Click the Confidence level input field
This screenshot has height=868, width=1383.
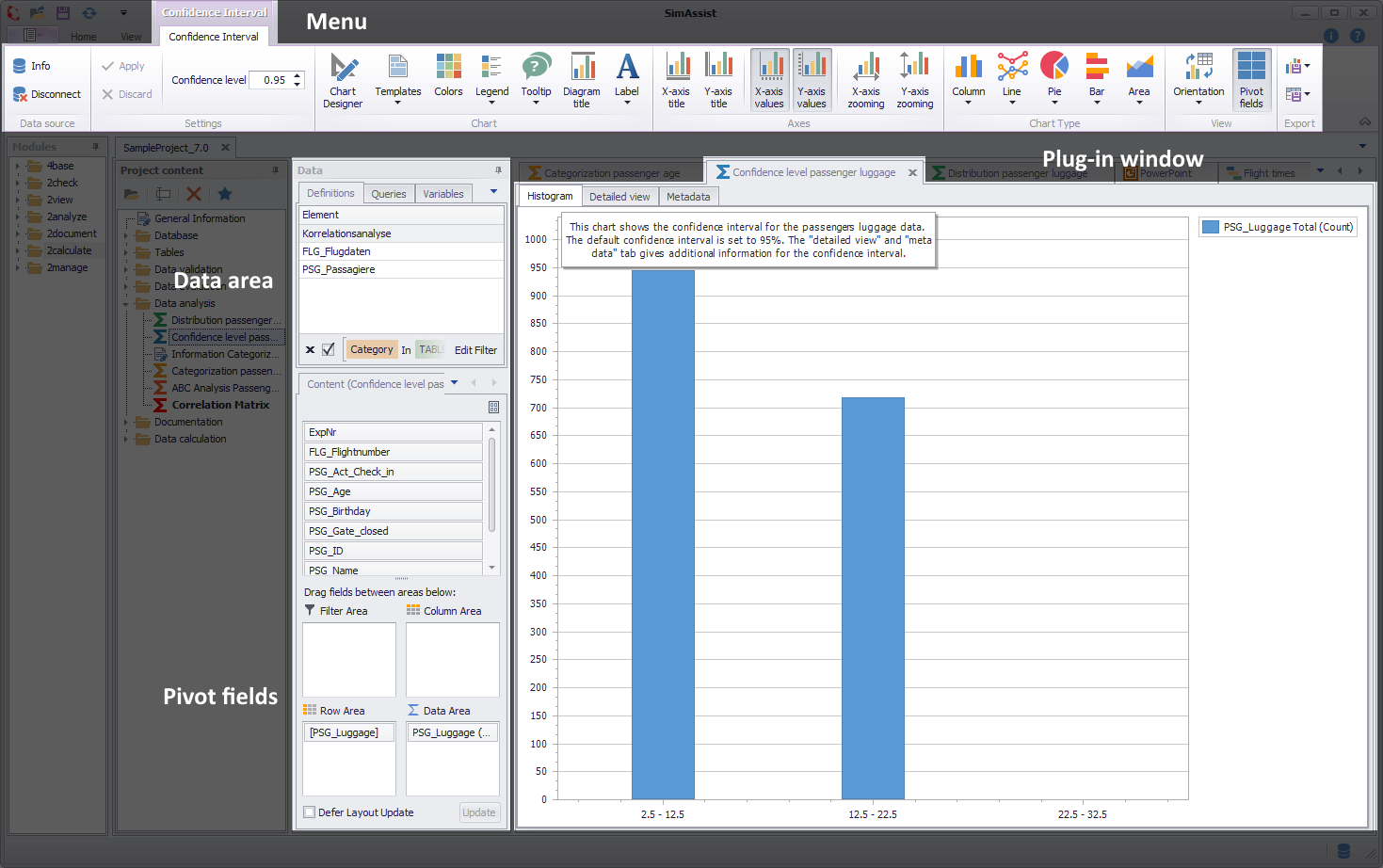(274, 80)
